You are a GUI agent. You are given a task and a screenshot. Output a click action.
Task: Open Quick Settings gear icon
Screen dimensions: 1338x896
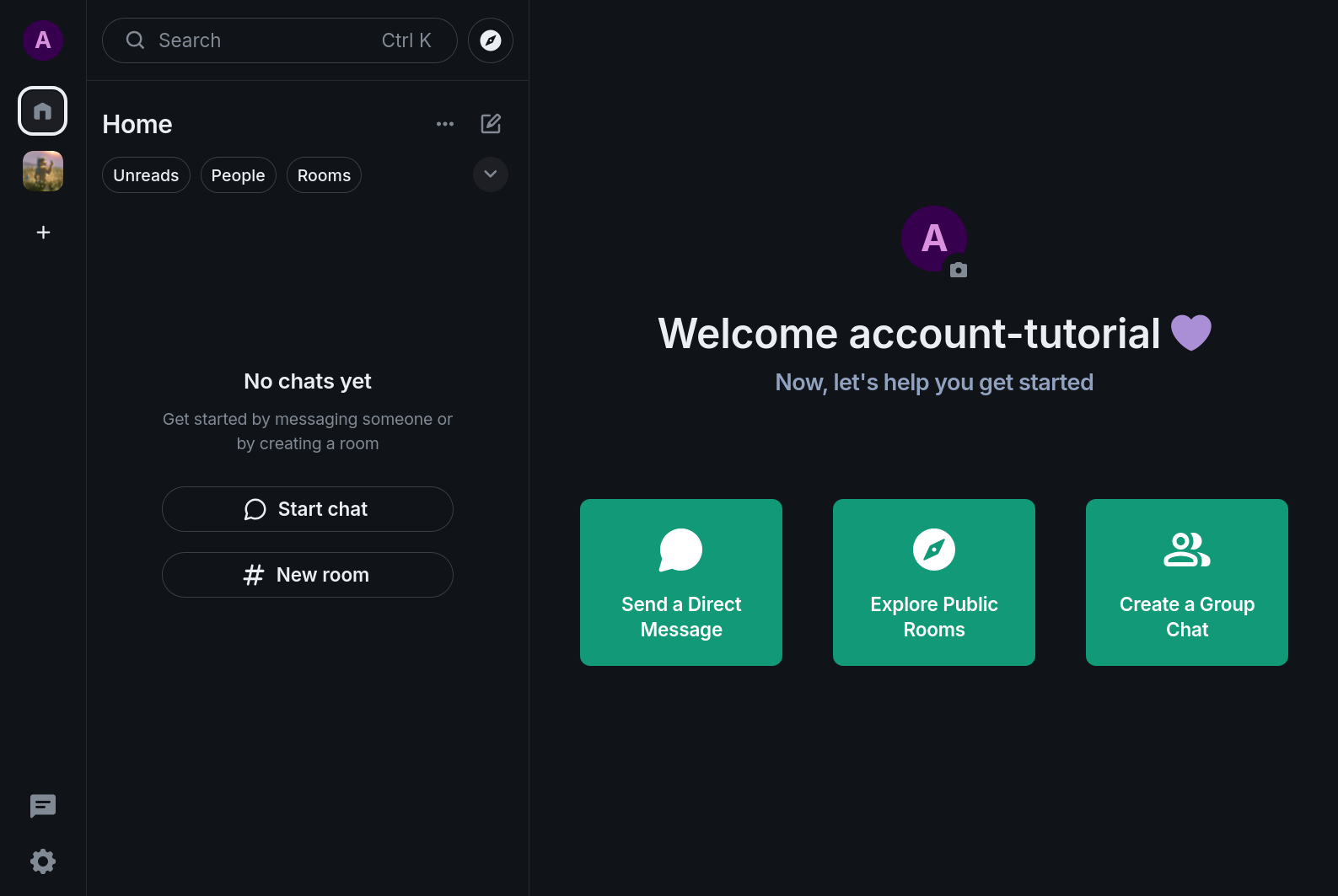[43, 861]
